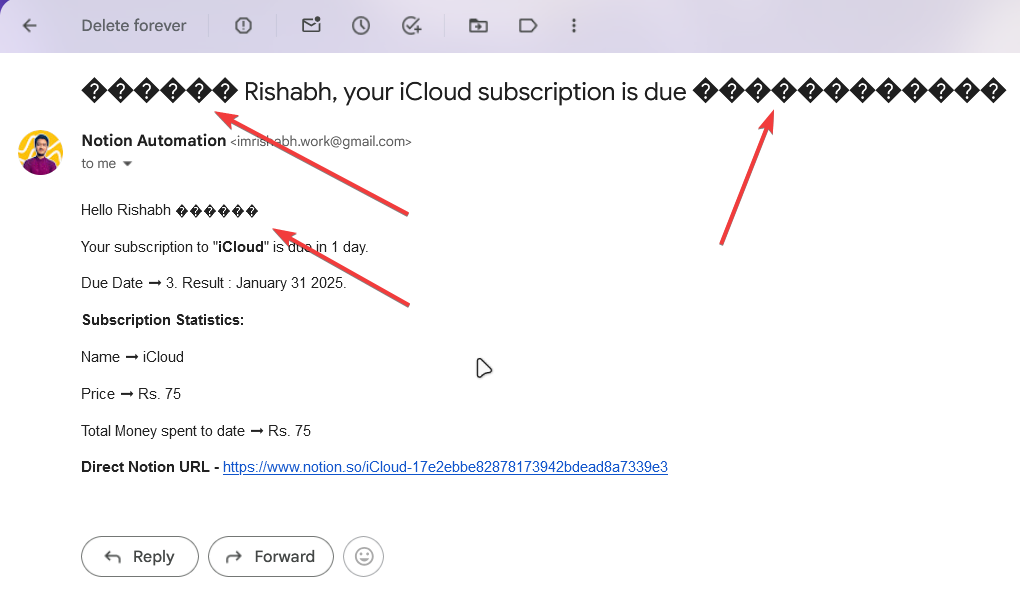Click the Notion Automation sender name
The height and width of the screenshot is (598, 1020).
(153, 141)
